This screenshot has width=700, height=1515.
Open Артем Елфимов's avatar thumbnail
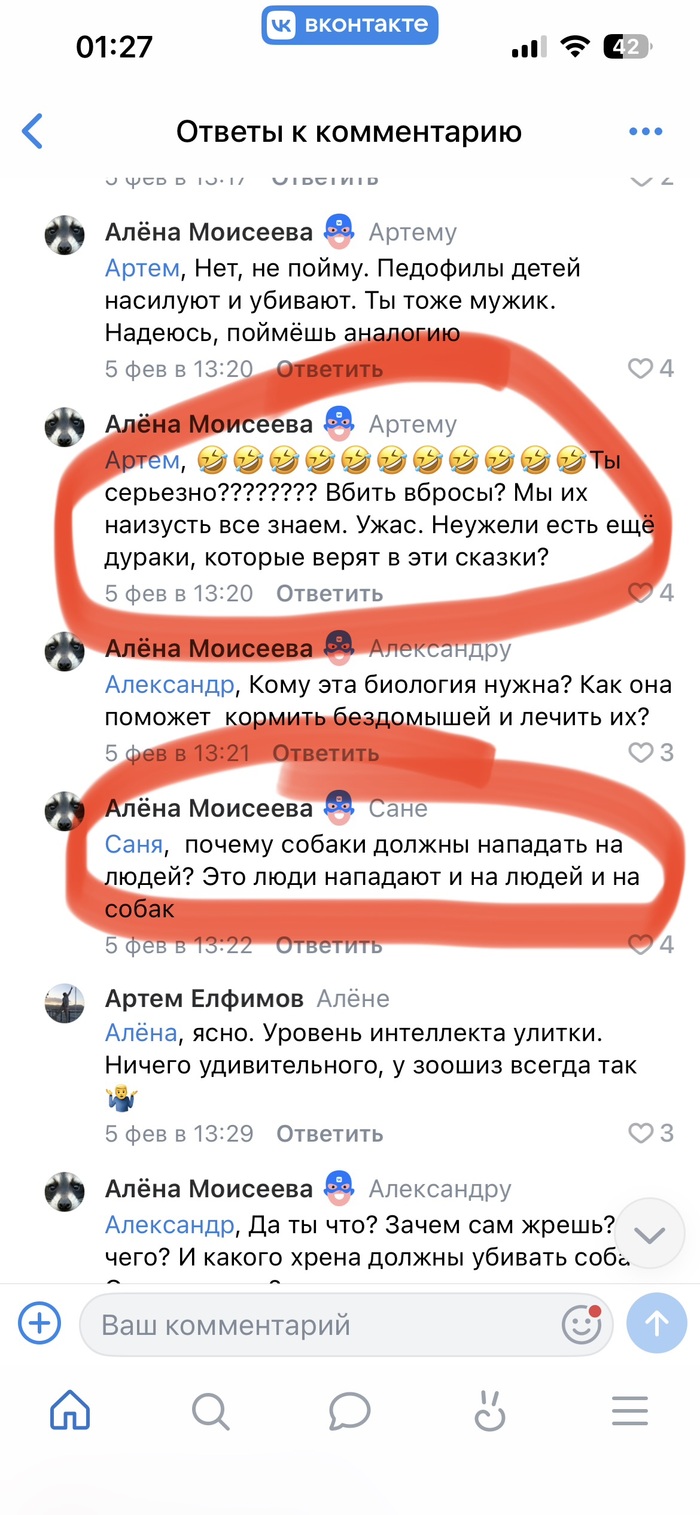pyautogui.click(x=65, y=1003)
